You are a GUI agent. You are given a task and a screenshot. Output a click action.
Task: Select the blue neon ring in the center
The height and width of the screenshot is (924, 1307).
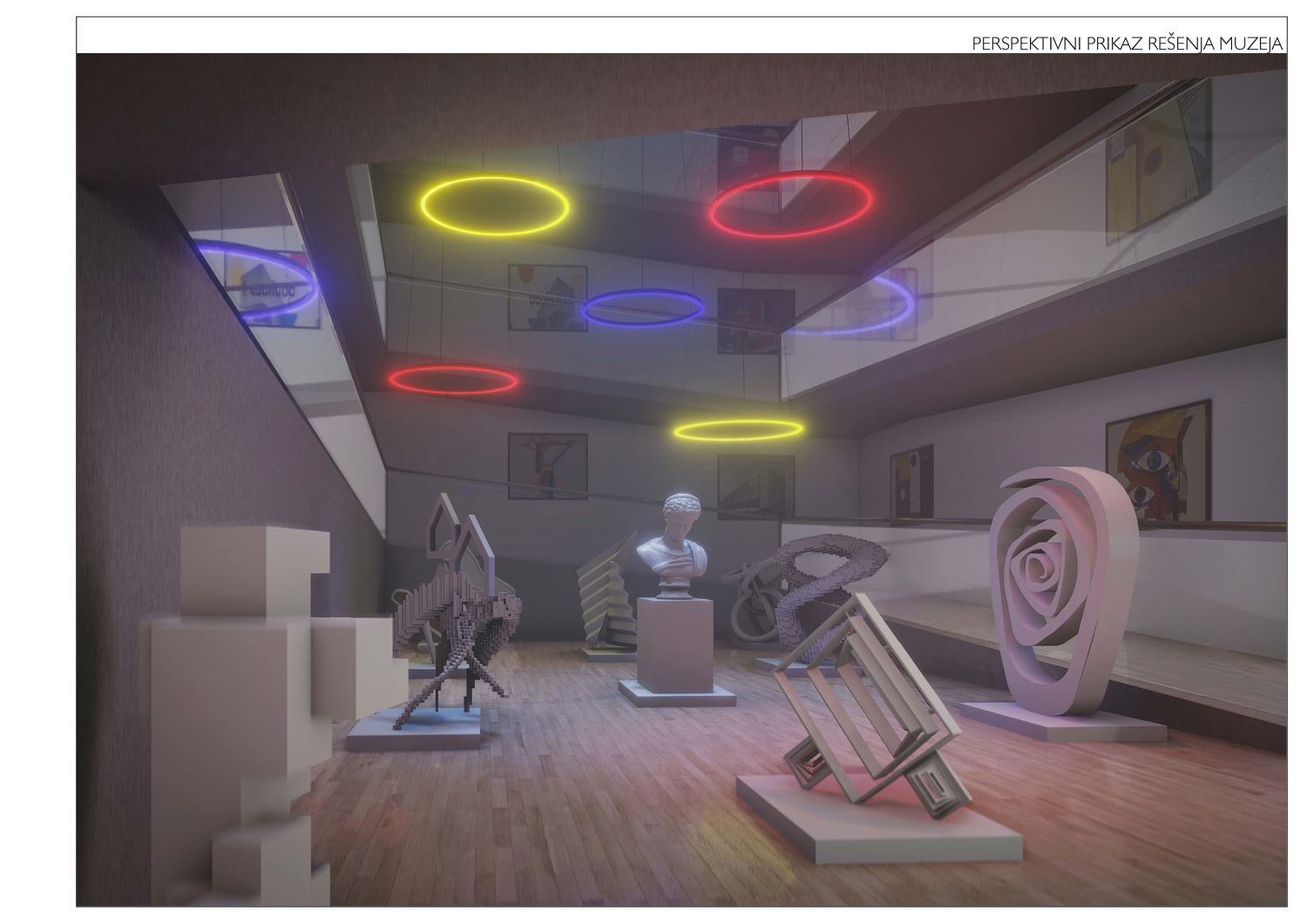(x=643, y=307)
